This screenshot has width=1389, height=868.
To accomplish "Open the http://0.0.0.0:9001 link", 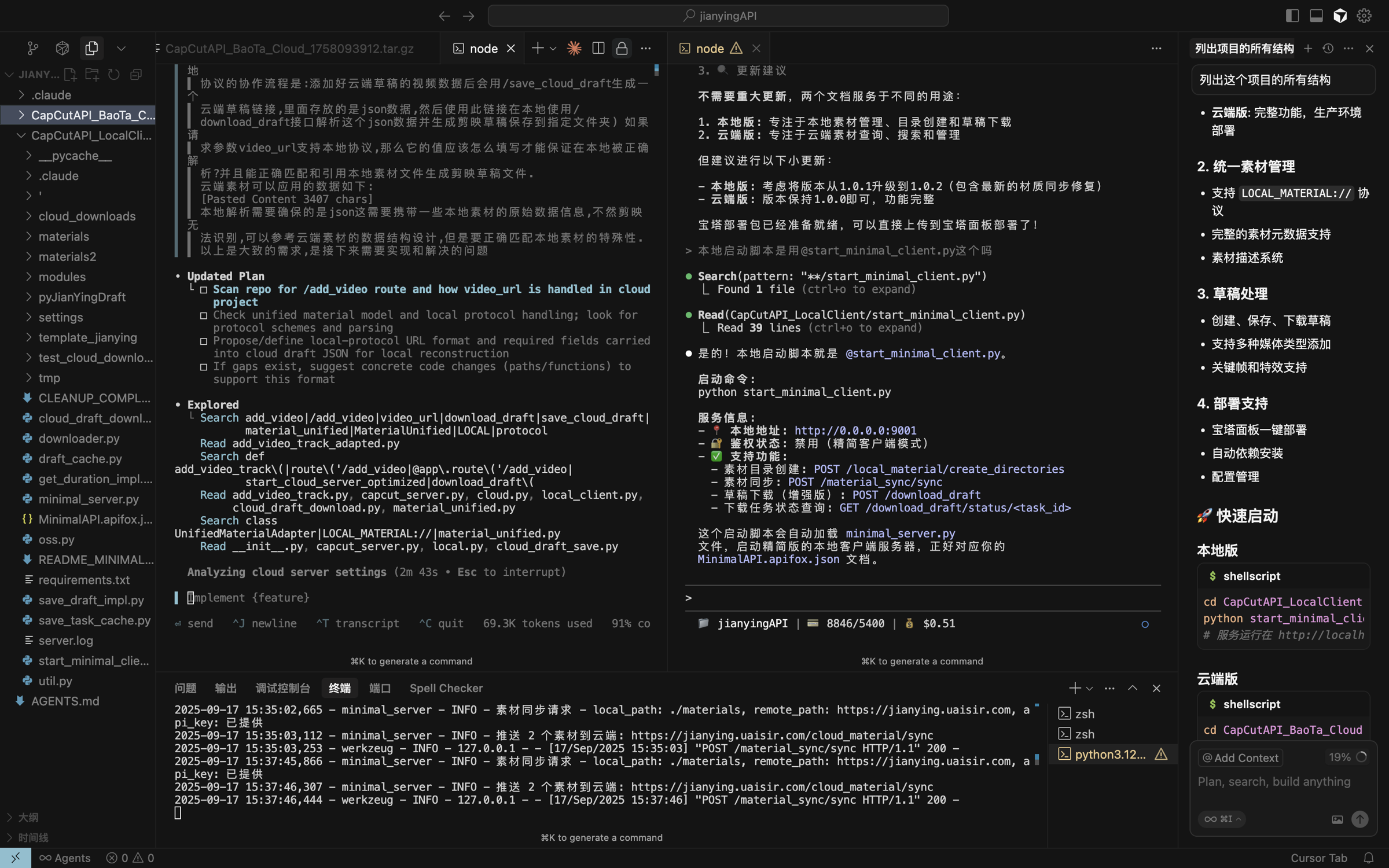I will [855, 431].
